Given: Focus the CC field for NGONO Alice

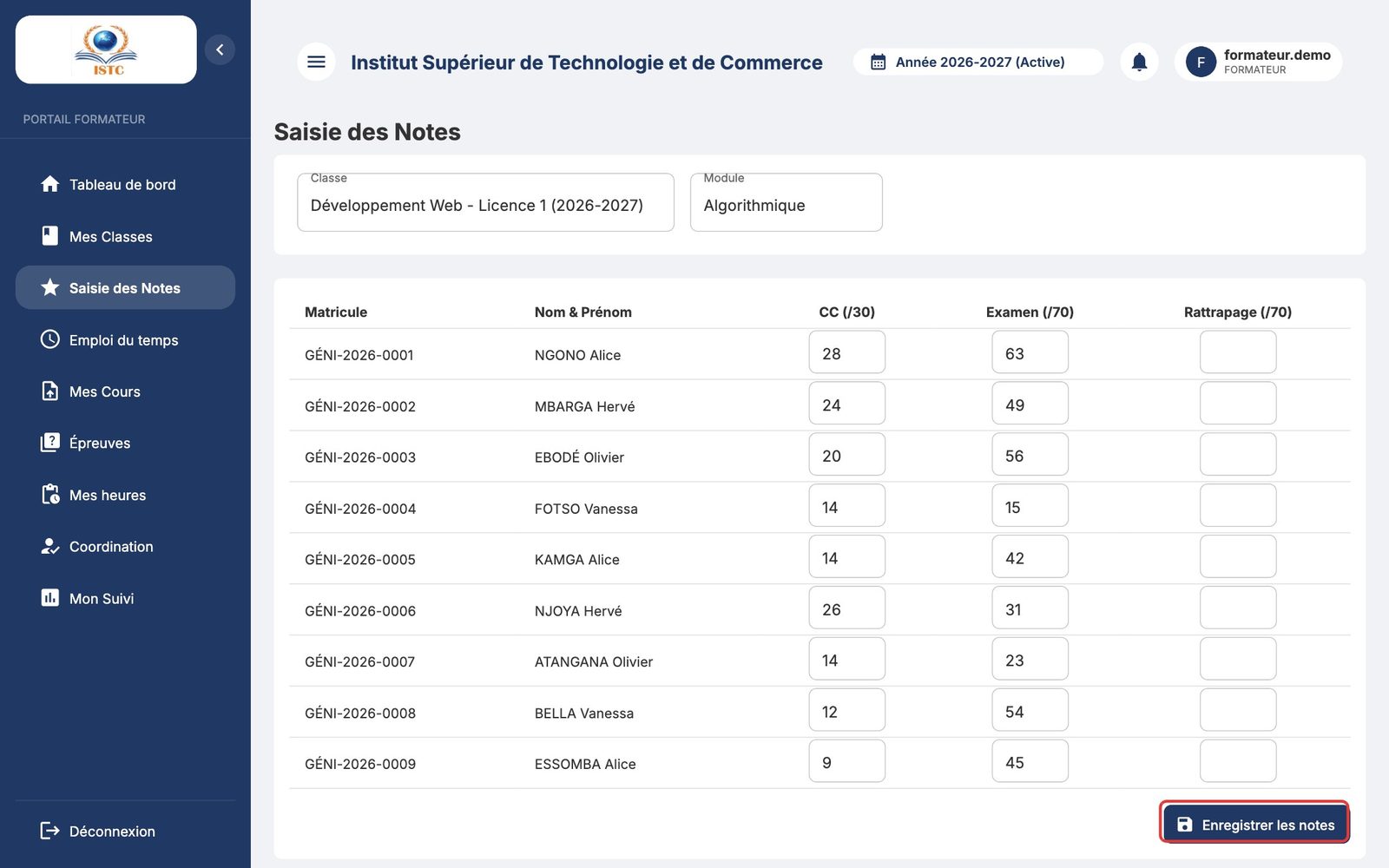Looking at the screenshot, I should (847, 352).
